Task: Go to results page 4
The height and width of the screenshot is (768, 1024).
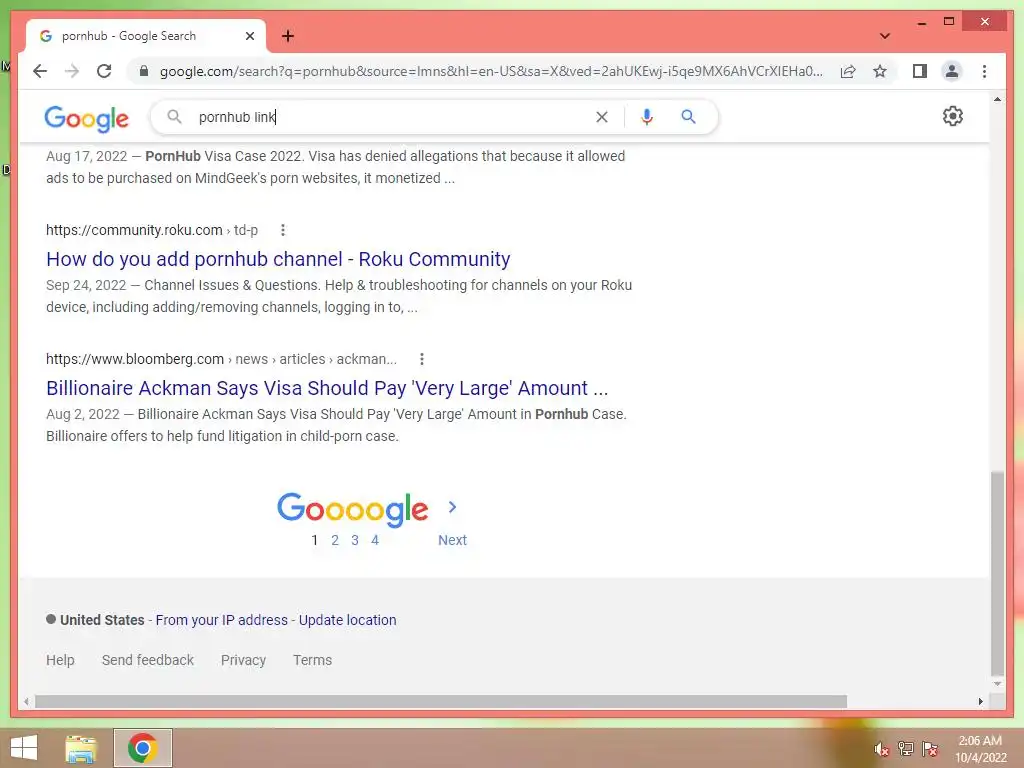Action: [x=375, y=540]
